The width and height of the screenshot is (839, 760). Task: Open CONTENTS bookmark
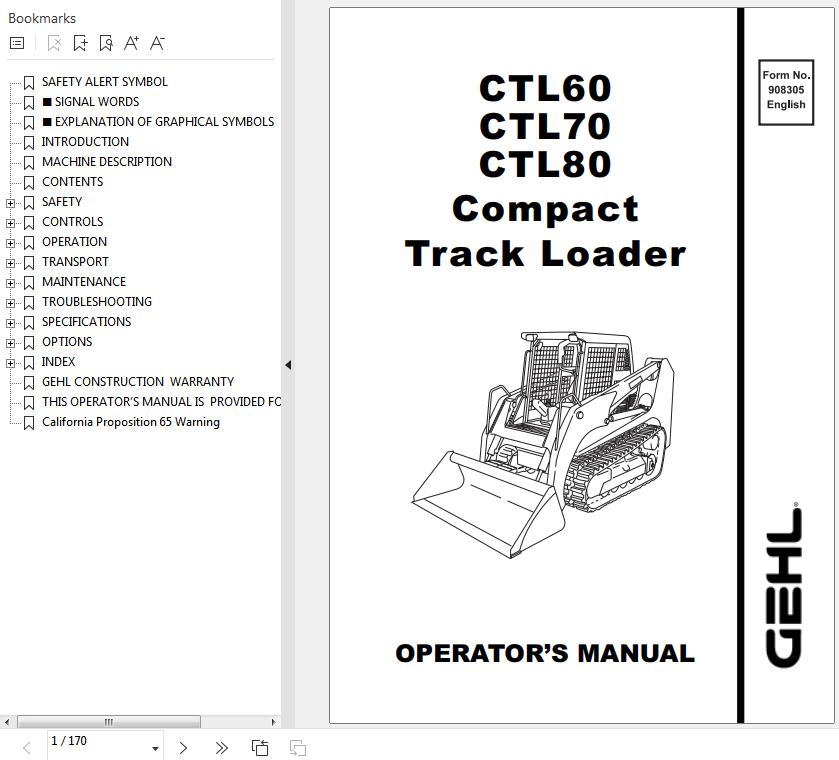[x=73, y=182]
